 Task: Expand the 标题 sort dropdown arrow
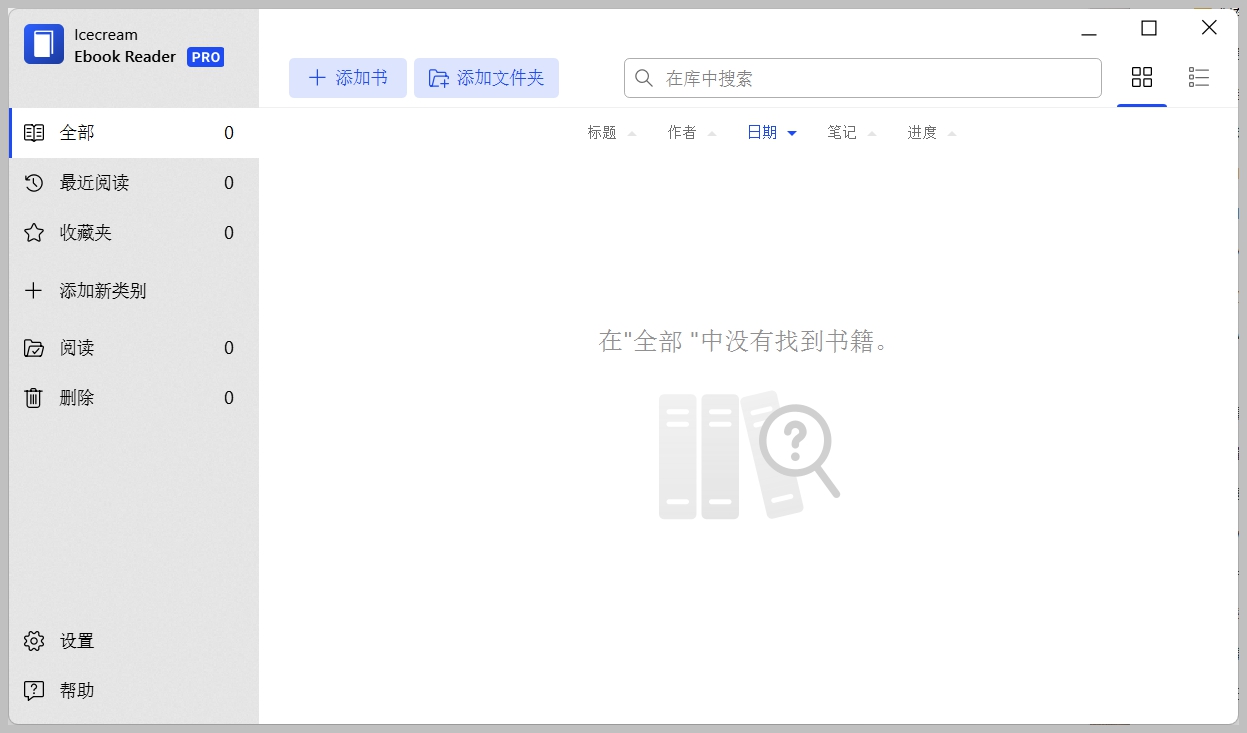coord(631,132)
